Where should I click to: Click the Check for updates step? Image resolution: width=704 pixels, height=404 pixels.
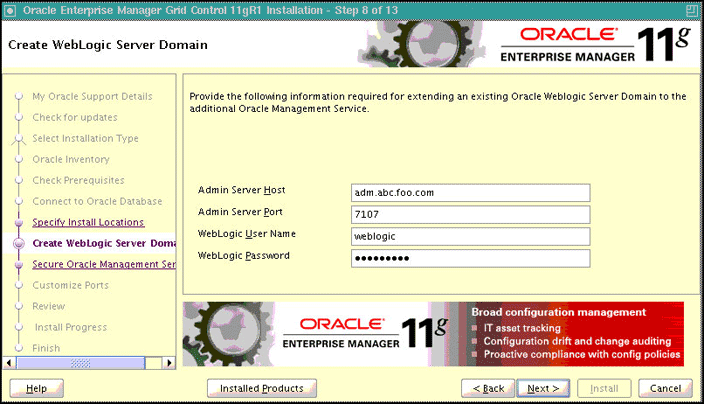(x=75, y=118)
